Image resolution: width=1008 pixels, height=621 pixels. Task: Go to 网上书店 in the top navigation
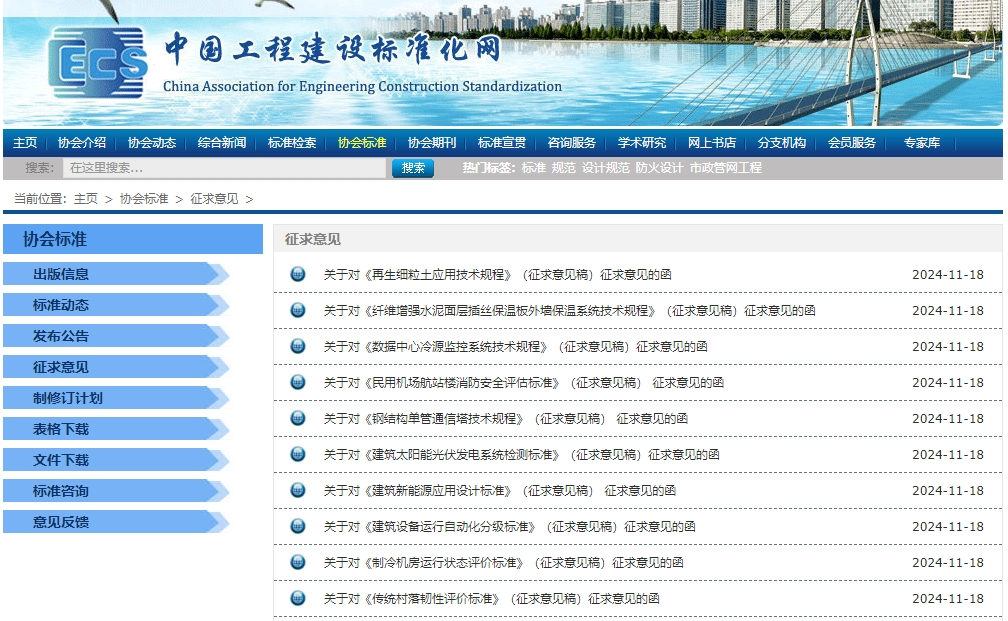712,143
